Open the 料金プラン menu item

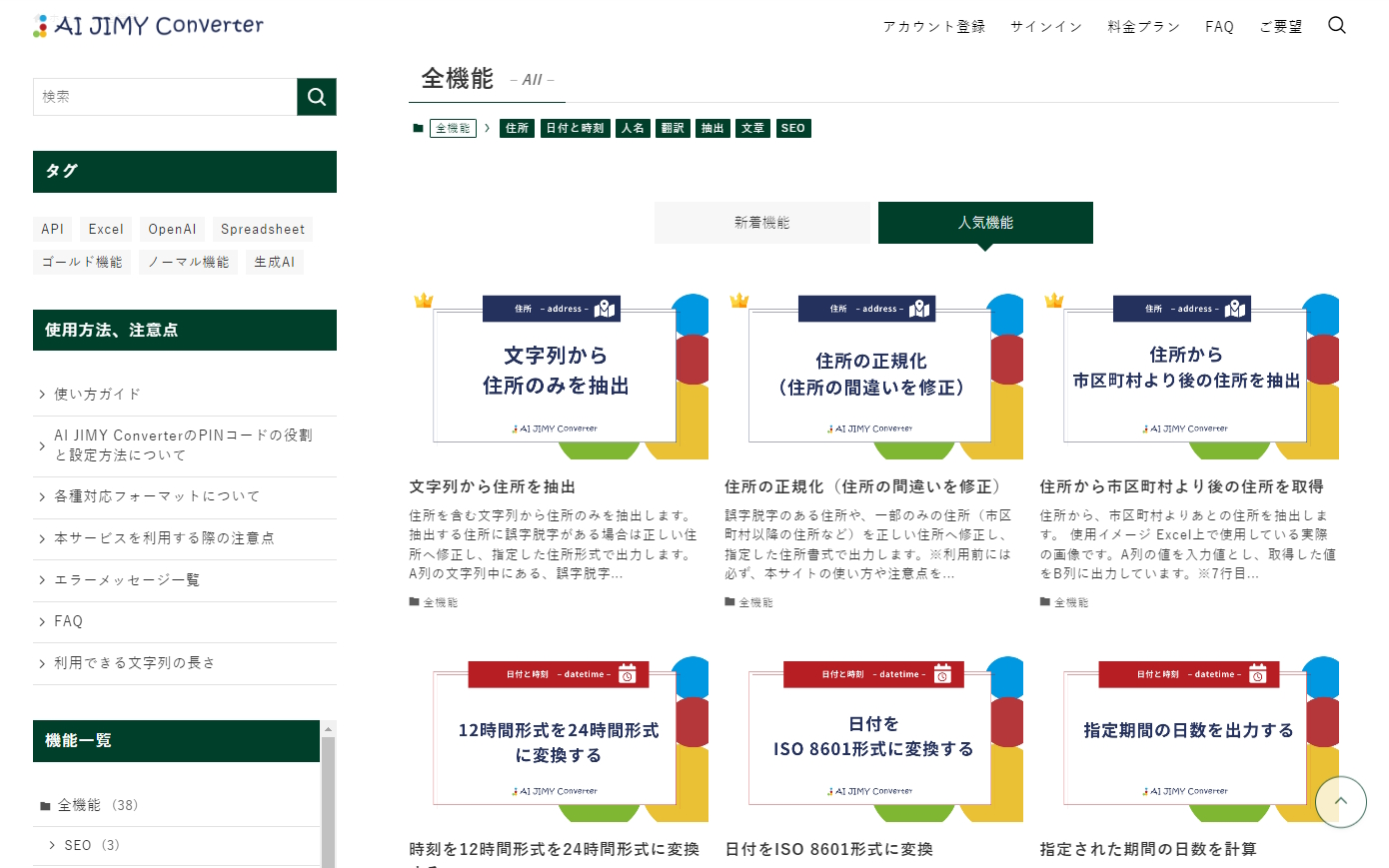1143,26
